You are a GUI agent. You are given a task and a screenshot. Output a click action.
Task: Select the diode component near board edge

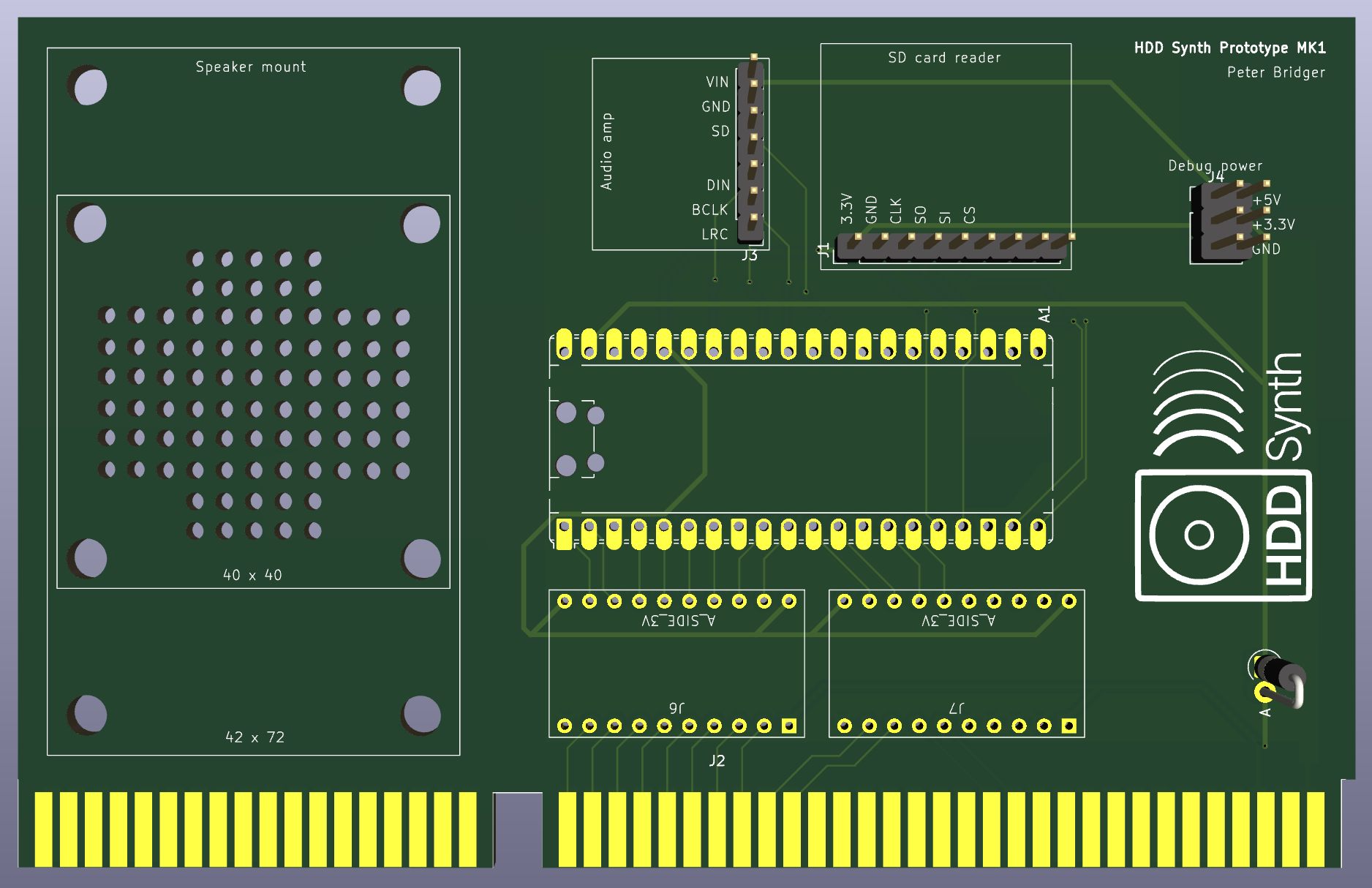1278,680
